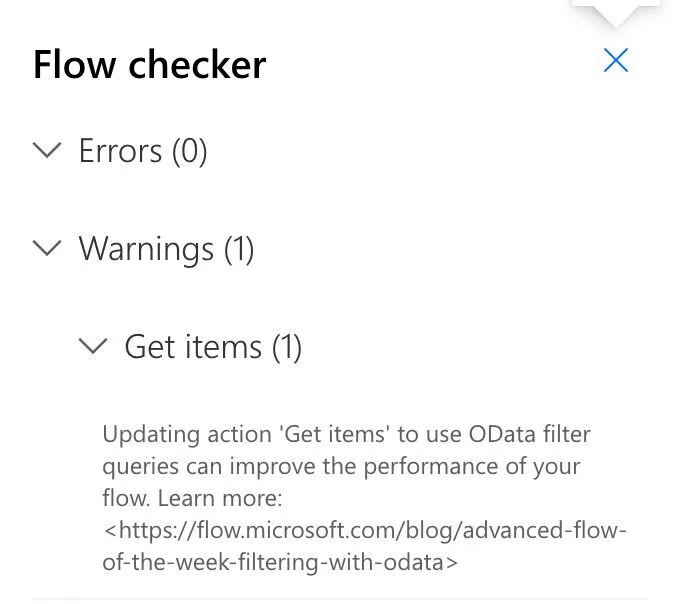The image size is (680, 604).
Task: Click the divider line below the warning
Action: (x=340, y=599)
